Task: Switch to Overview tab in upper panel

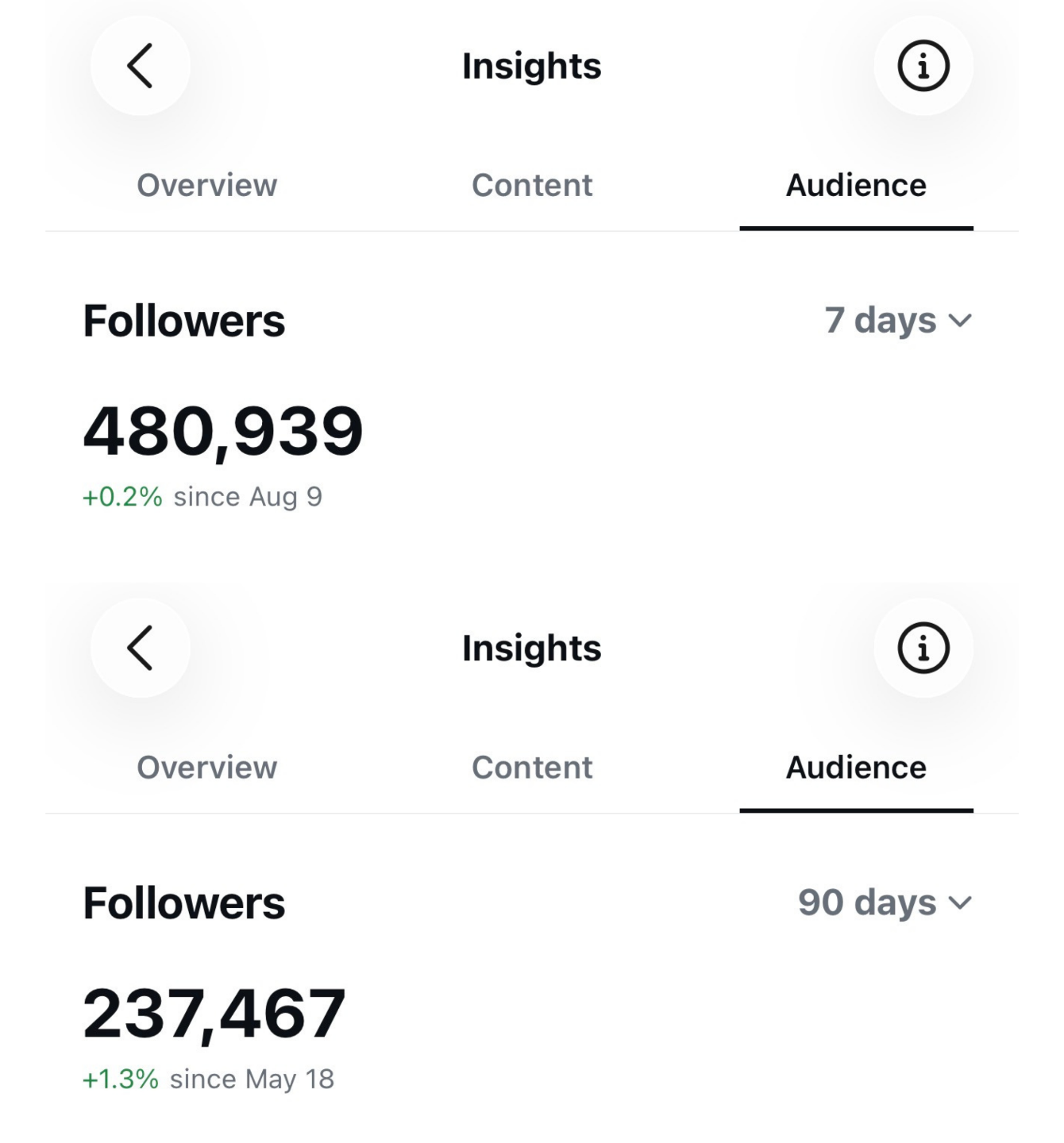Action: 207,185
